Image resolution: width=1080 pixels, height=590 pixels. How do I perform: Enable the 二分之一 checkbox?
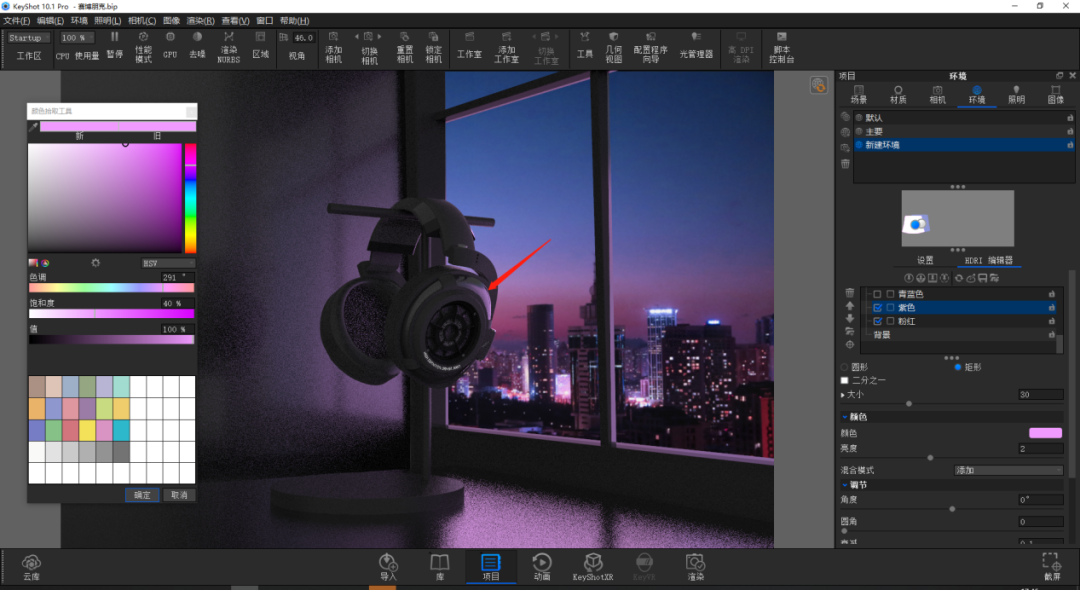(844, 380)
